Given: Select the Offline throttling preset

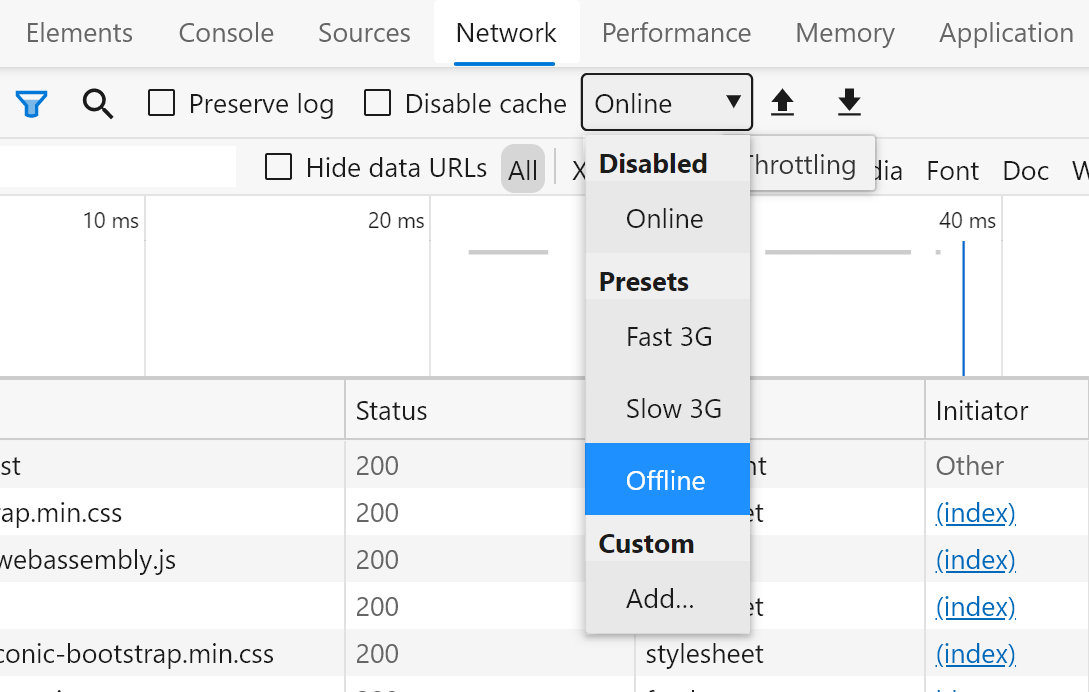Looking at the screenshot, I should pyautogui.click(x=666, y=480).
